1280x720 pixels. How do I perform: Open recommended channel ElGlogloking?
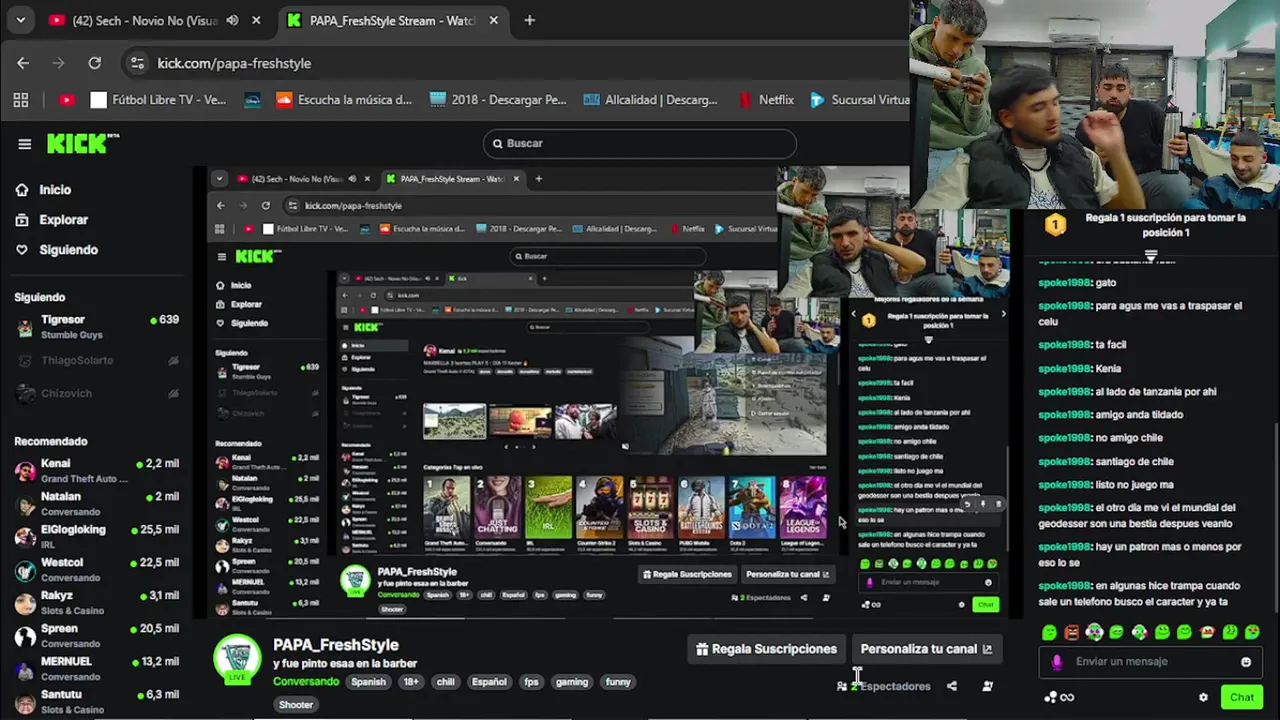pyautogui.click(x=96, y=536)
